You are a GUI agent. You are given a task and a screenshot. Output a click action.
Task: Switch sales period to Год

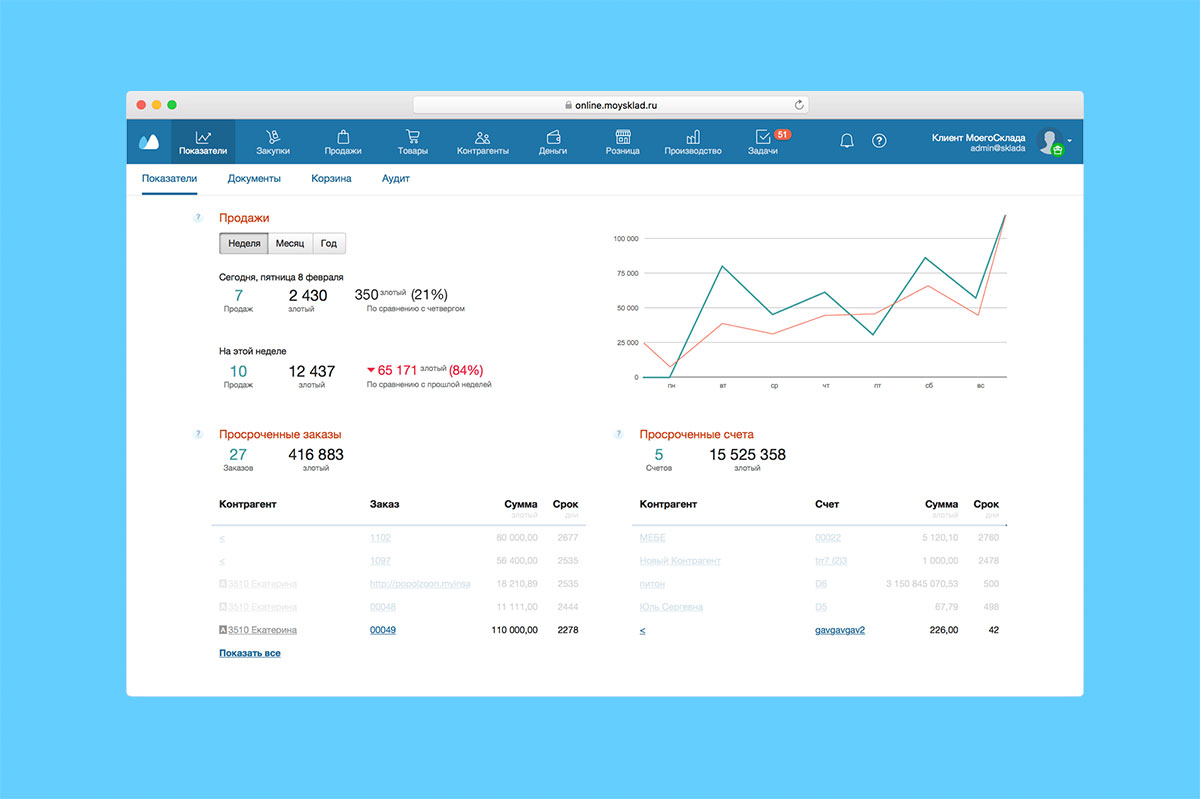[329, 243]
